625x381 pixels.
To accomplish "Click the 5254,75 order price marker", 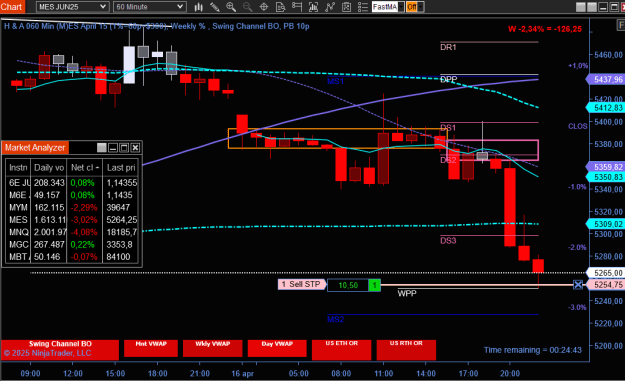I will pos(606,285).
